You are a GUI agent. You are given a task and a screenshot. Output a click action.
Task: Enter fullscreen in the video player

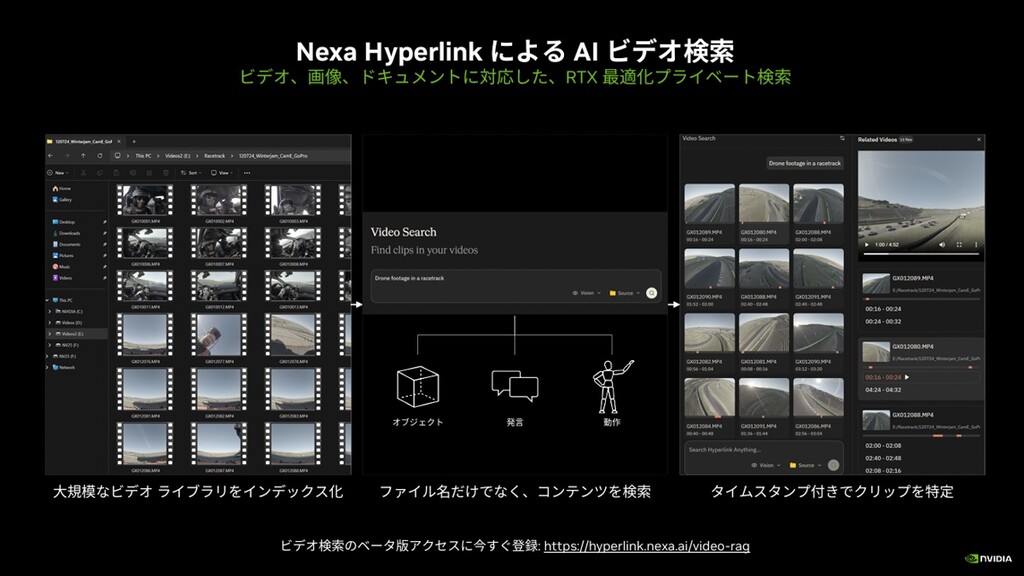coord(959,245)
